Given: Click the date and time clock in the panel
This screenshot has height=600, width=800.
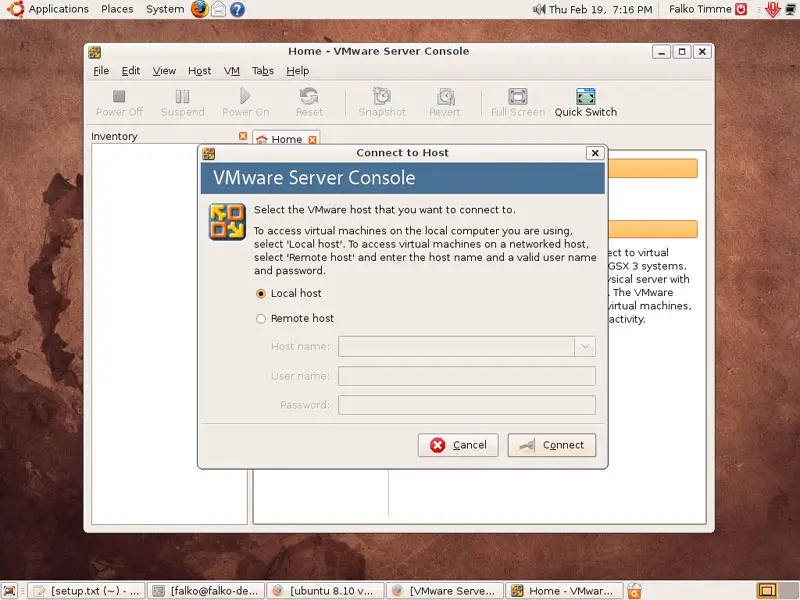Looking at the screenshot, I should click(x=601, y=9).
